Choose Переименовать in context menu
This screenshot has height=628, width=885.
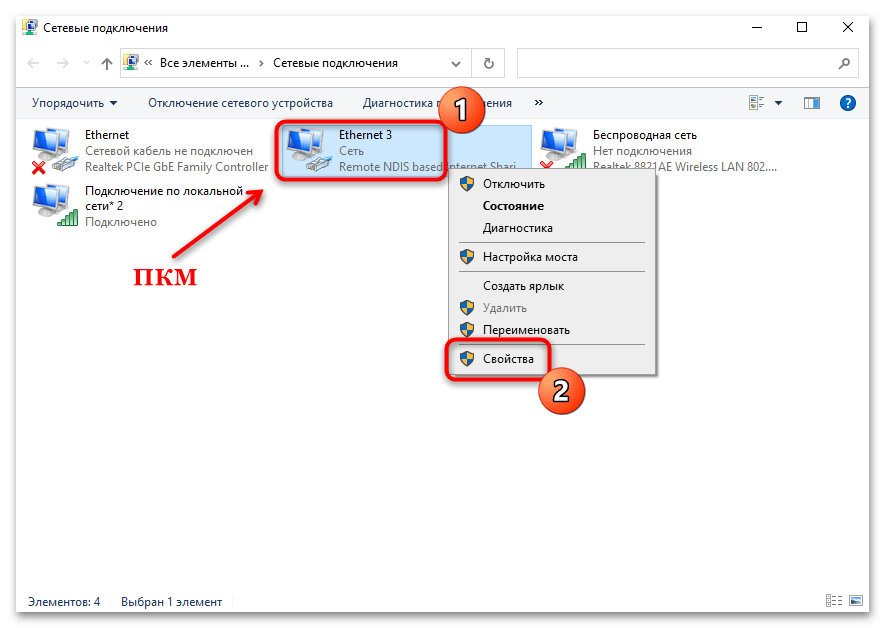tap(553, 330)
